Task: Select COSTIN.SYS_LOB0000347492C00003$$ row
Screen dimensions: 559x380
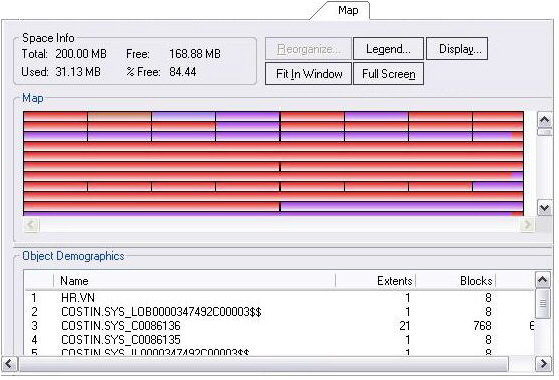Action: coord(279,312)
